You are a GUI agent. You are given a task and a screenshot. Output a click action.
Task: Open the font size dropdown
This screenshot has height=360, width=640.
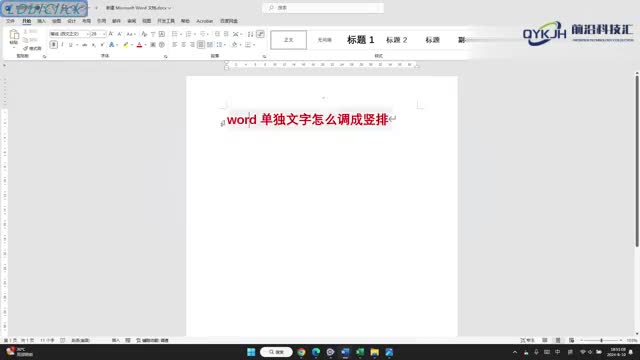[104, 34]
